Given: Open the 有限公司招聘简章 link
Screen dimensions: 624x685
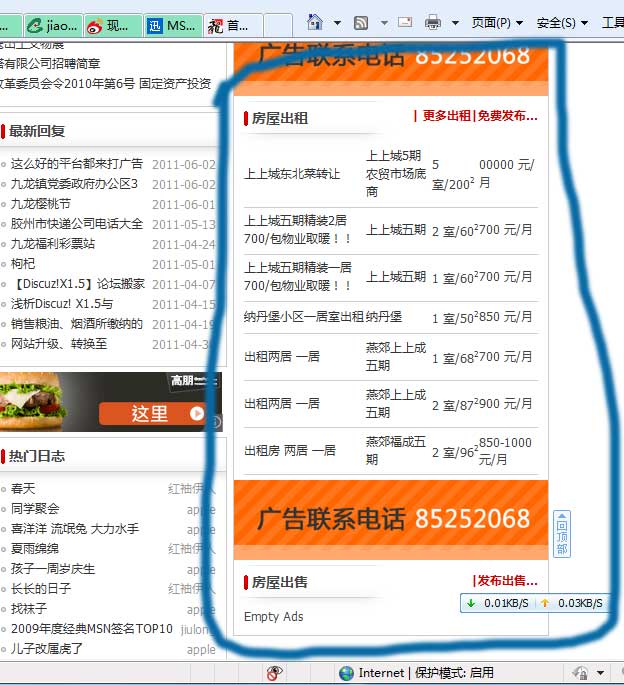Looking at the screenshot, I should pos(50,63).
